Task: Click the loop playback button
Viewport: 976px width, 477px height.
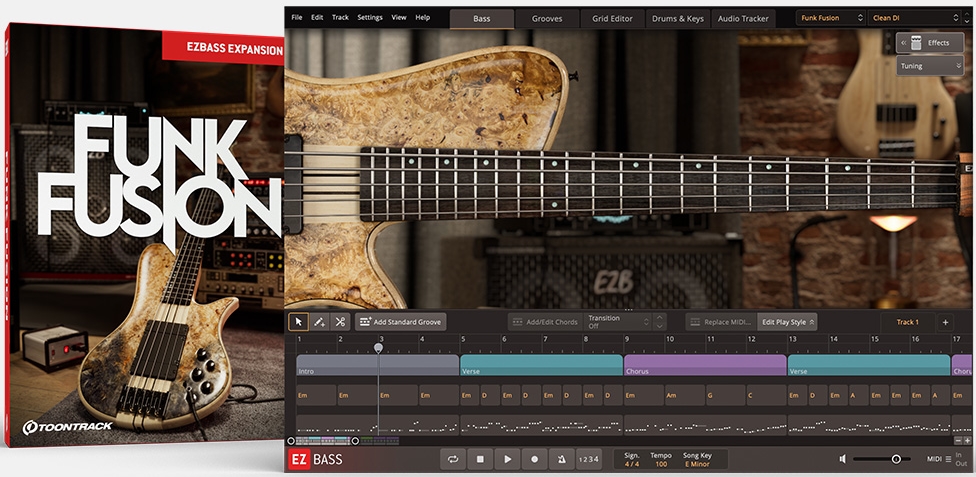Action: pyautogui.click(x=453, y=460)
